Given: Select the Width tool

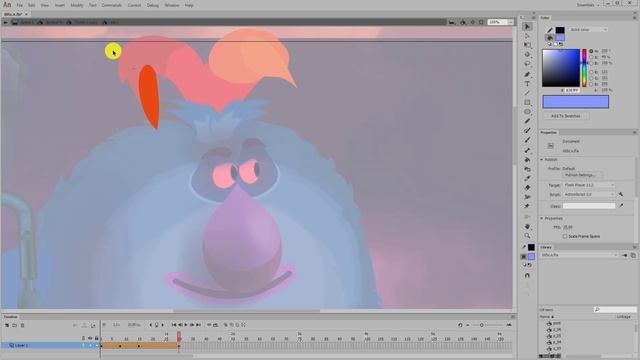Looking at the screenshot, I should click(x=527, y=197).
